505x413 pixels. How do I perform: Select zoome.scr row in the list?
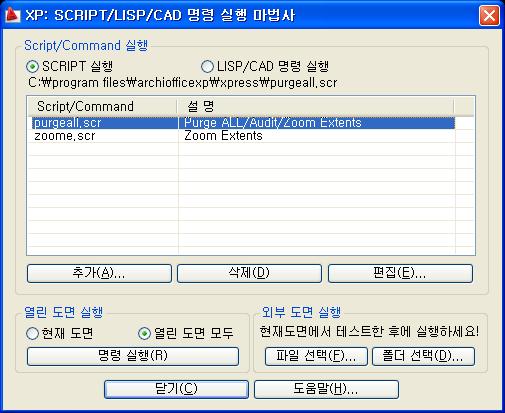[243, 136]
